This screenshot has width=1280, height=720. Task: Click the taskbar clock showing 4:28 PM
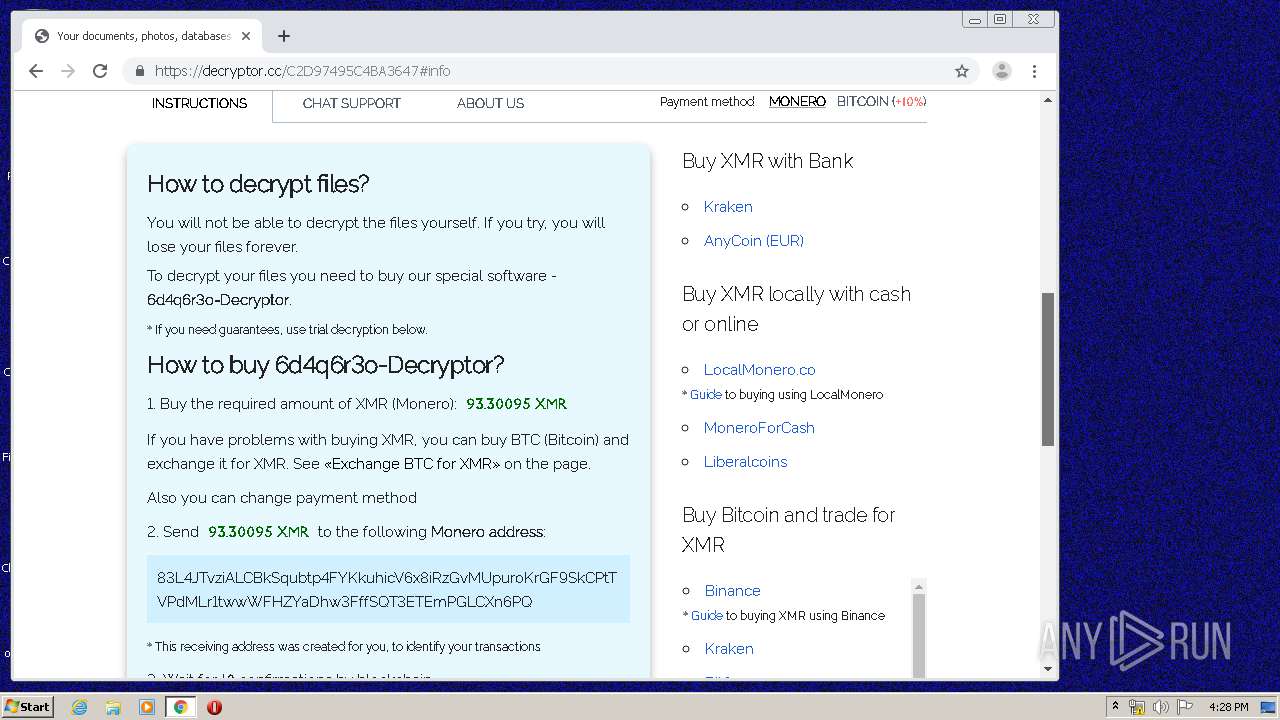1228,707
